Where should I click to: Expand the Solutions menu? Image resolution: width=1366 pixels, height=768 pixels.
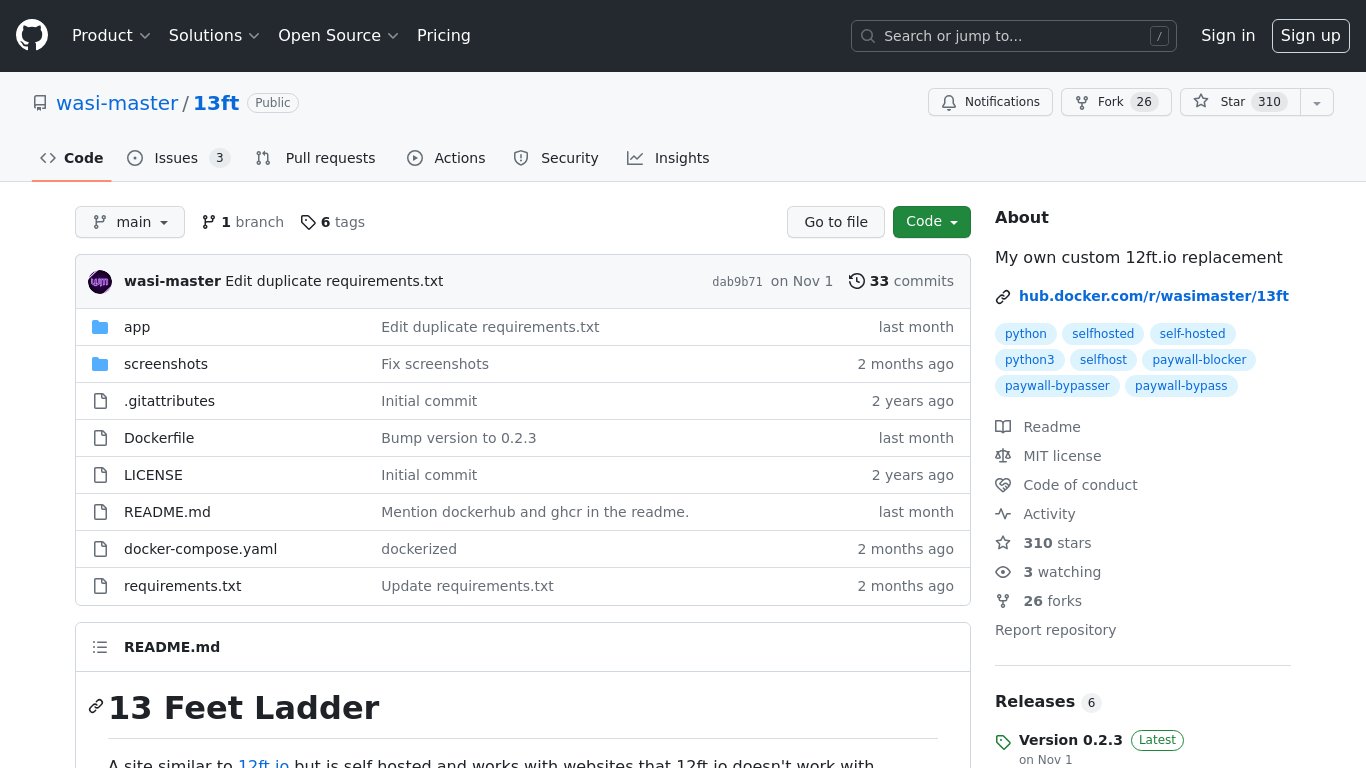pos(214,36)
